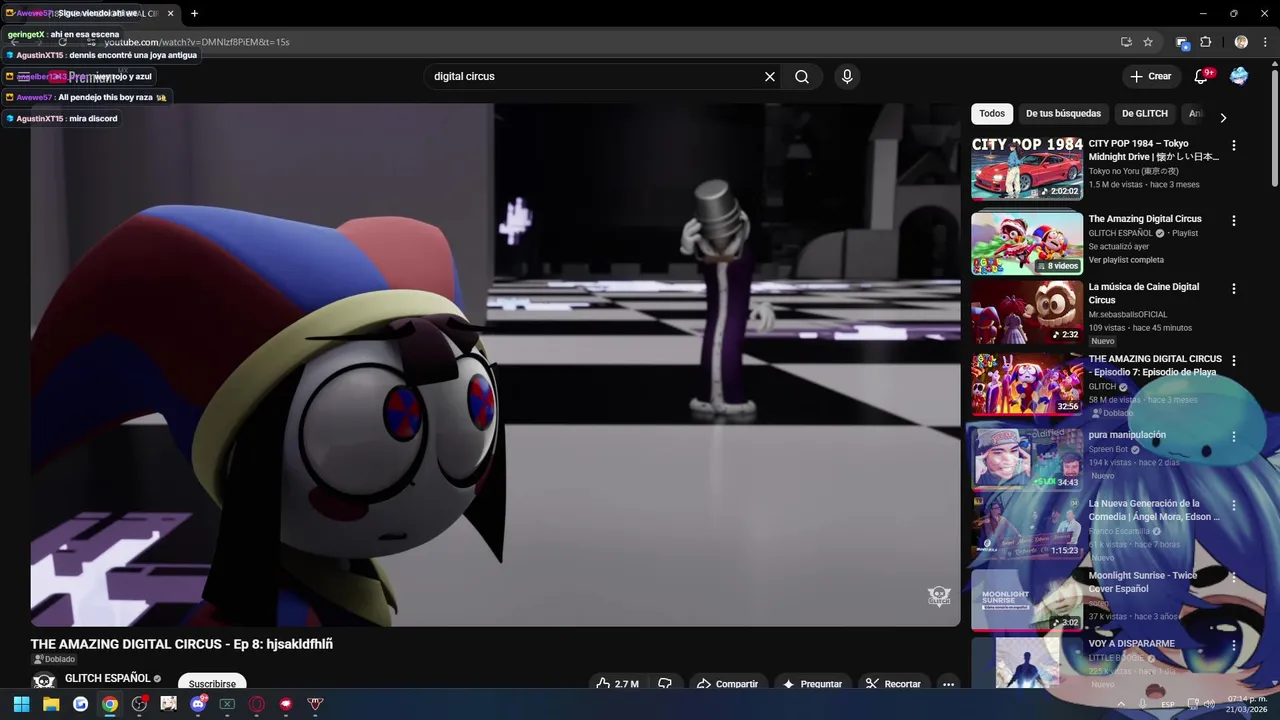Click the ESP language indicator in taskbar
The width and height of the screenshot is (1280, 720).
click(x=1168, y=704)
